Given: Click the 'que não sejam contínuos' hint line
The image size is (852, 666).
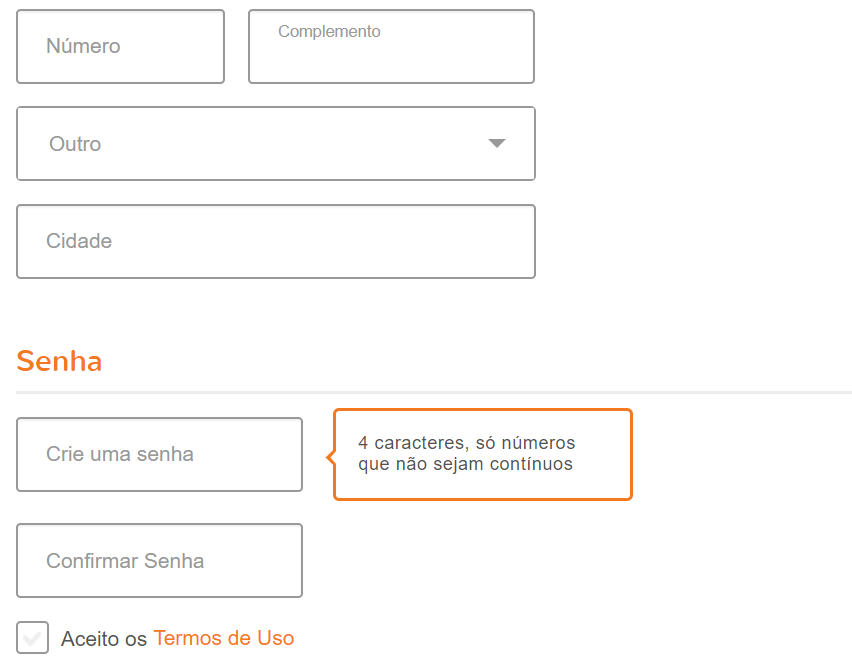Looking at the screenshot, I should click(x=465, y=464).
